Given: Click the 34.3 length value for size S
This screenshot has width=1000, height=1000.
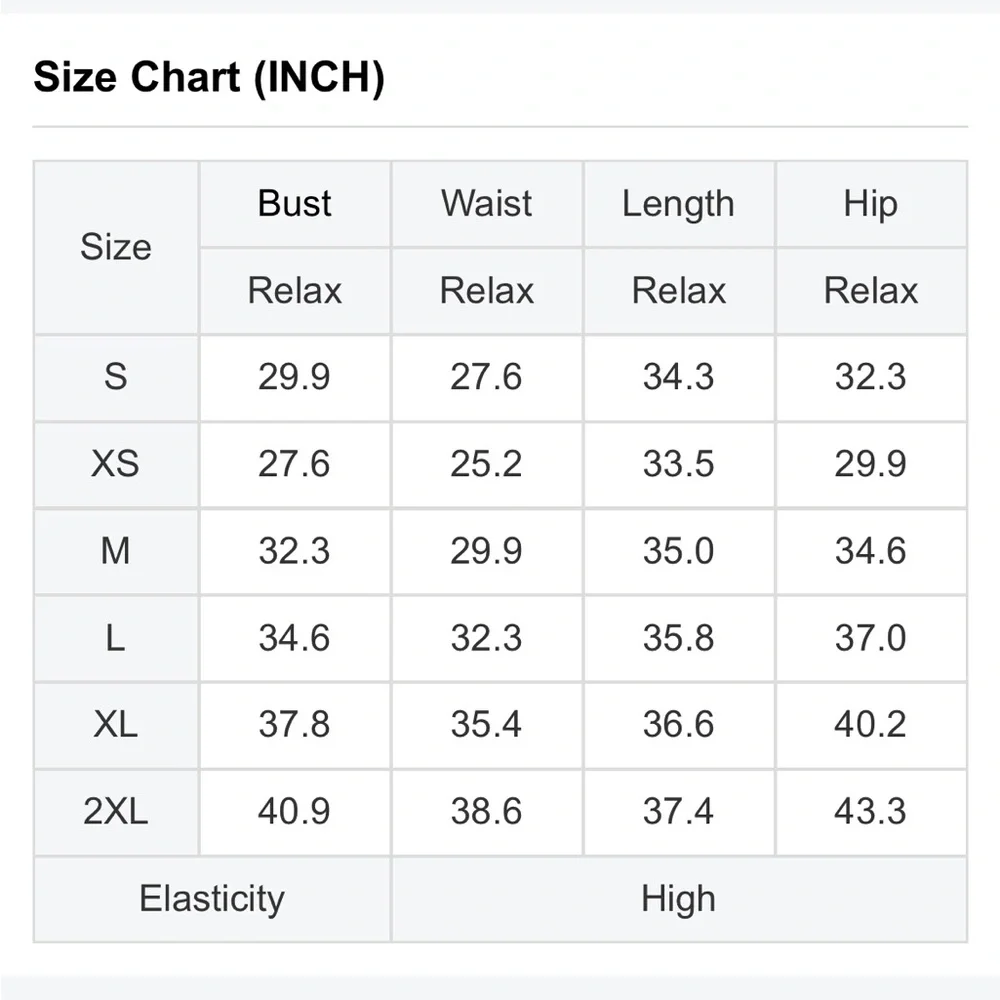Looking at the screenshot, I should point(678,377).
